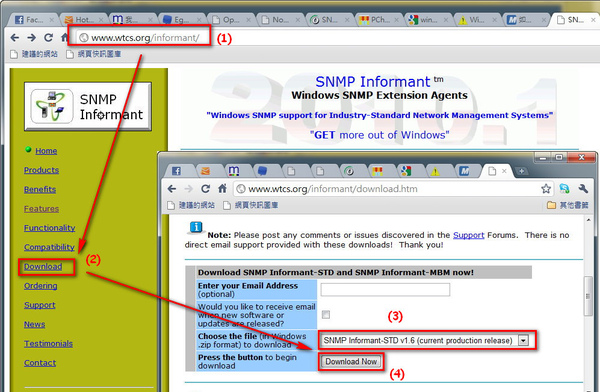Image resolution: width=600 pixels, height=392 pixels.
Task: Open the 其他書籤 bookmarks folder
Action: (x=567, y=206)
